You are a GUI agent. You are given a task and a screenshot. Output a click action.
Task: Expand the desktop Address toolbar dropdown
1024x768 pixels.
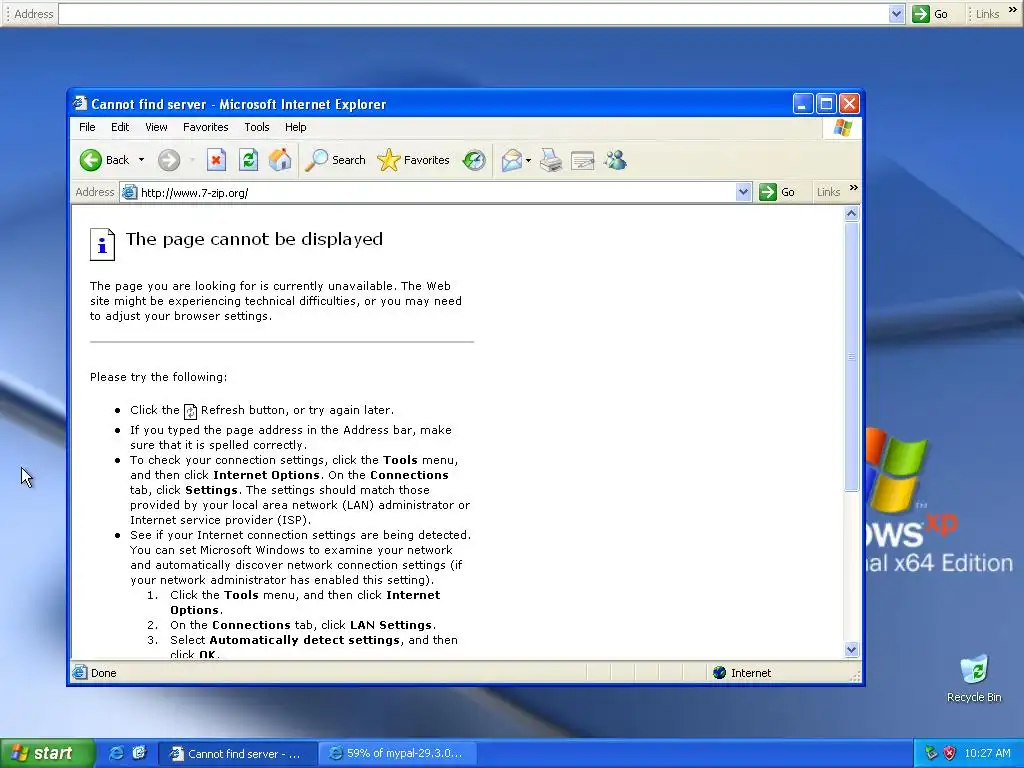point(896,14)
